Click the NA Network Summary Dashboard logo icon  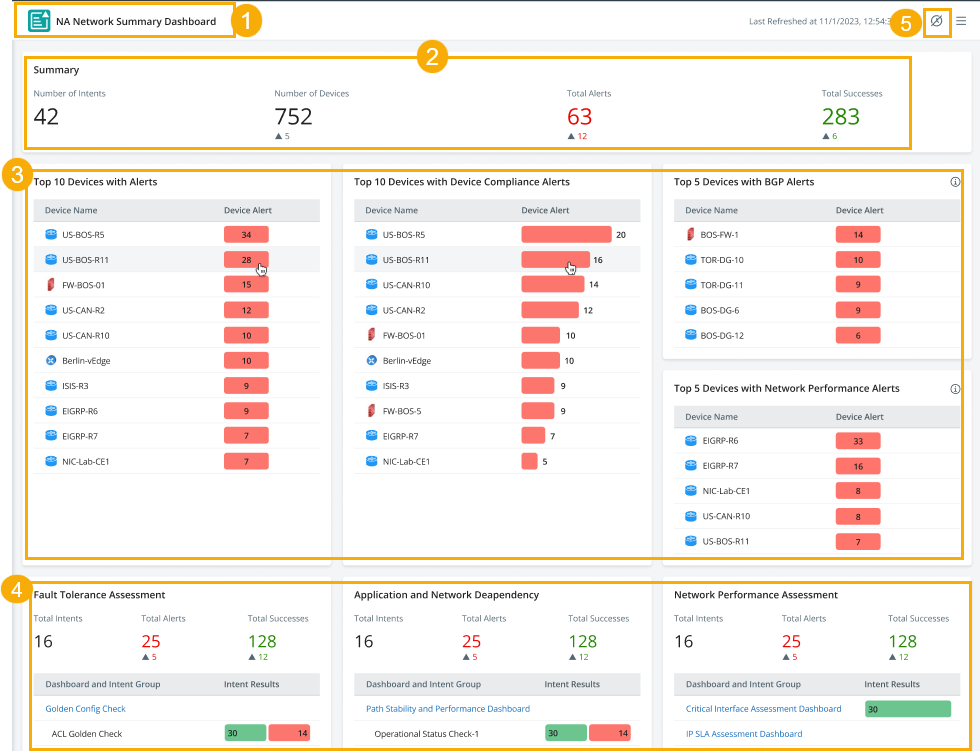(x=39, y=21)
